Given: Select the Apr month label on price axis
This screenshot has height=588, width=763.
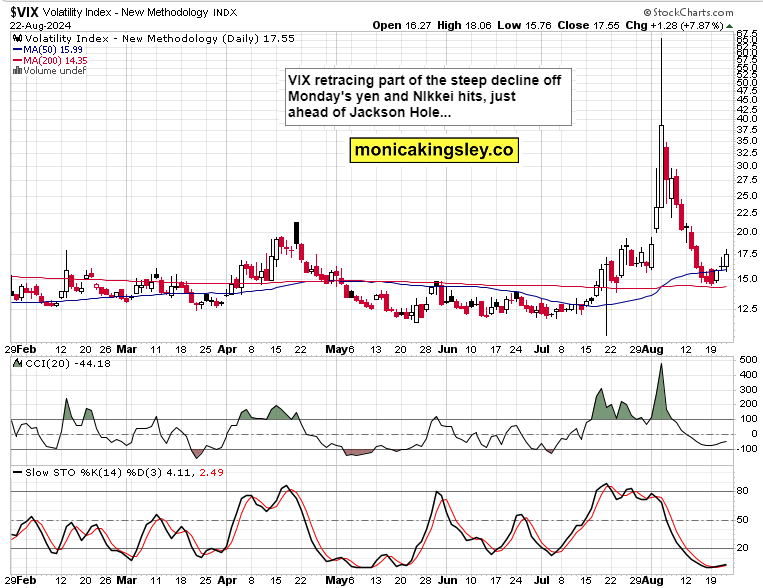Looking at the screenshot, I should coord(227,350).
